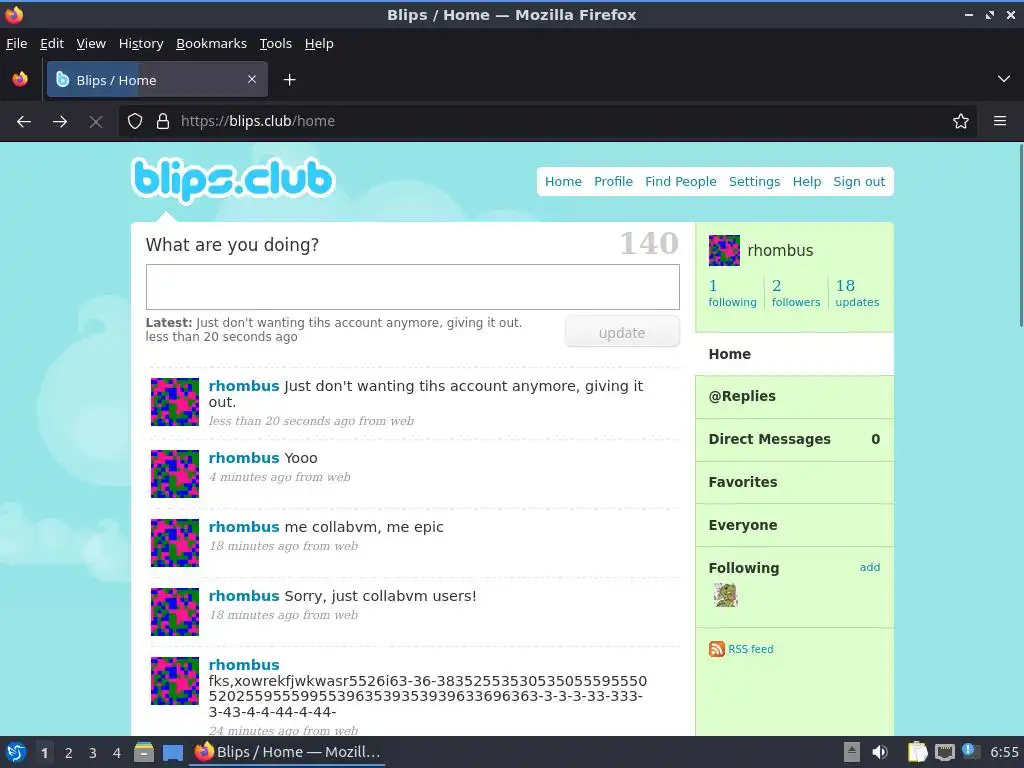Click Sign out
The width and height of the screenshot is (1024, 768).
click(x=859, y=182)
